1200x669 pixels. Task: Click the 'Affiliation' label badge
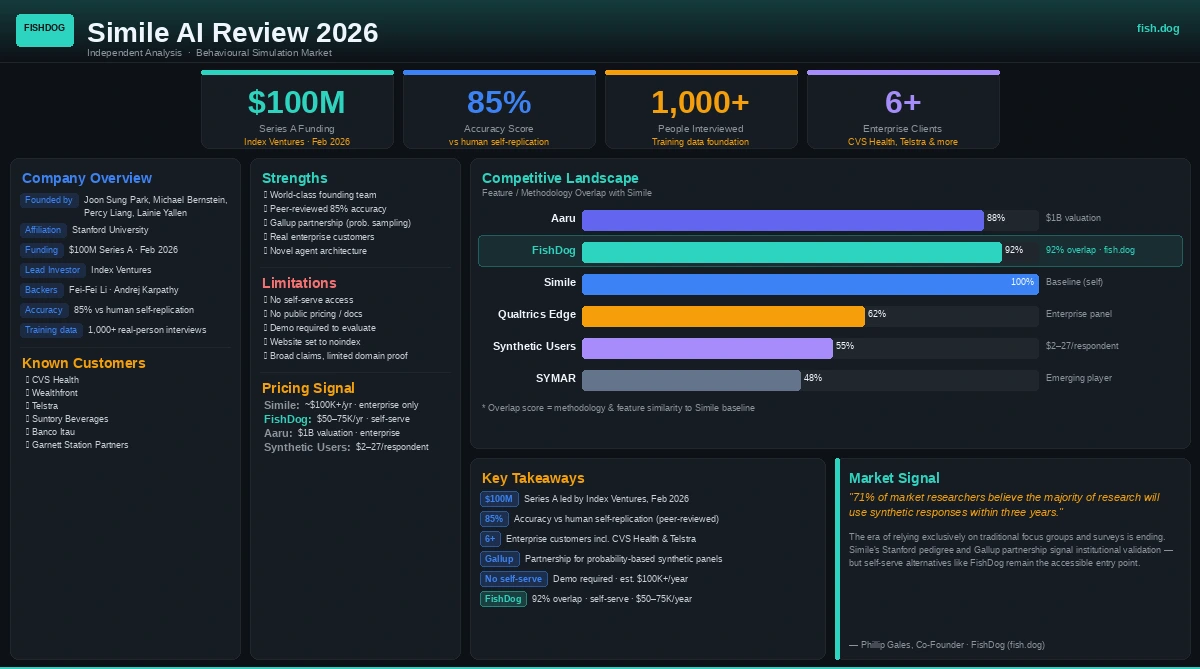coord(43,230)
